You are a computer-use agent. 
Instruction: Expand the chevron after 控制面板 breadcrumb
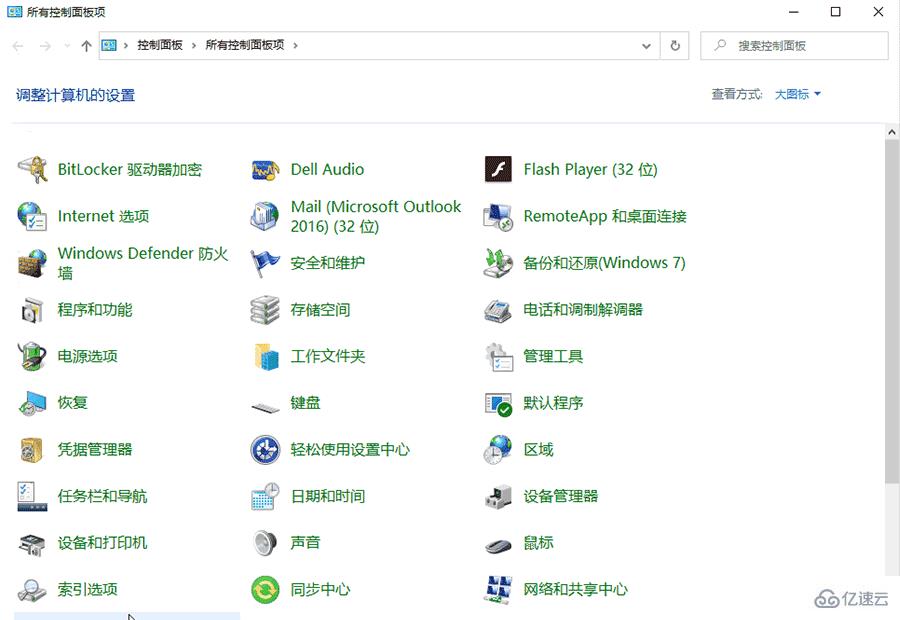tap(193, 45)
